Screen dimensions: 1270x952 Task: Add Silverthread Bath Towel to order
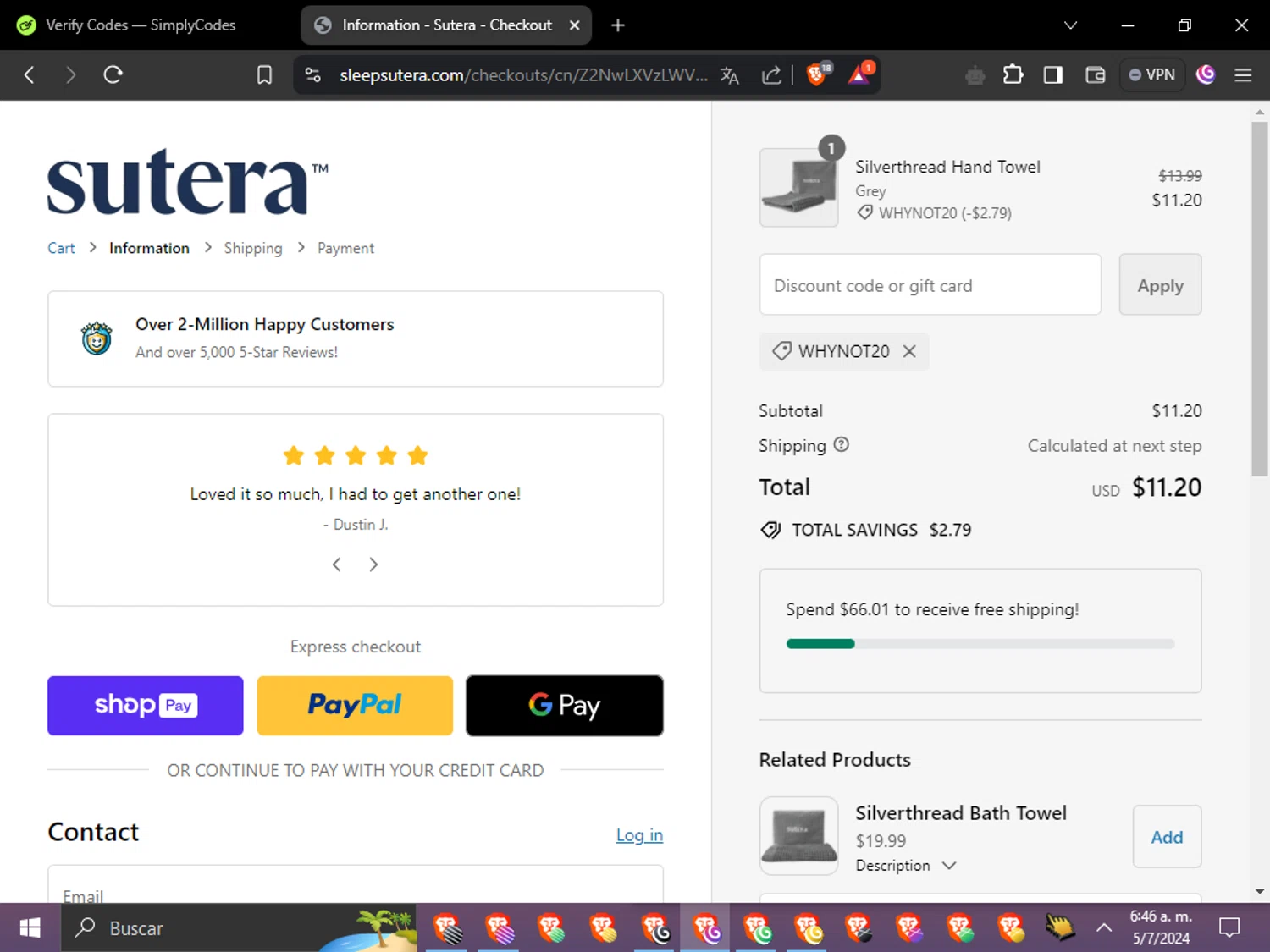[x=1167, y=837]
